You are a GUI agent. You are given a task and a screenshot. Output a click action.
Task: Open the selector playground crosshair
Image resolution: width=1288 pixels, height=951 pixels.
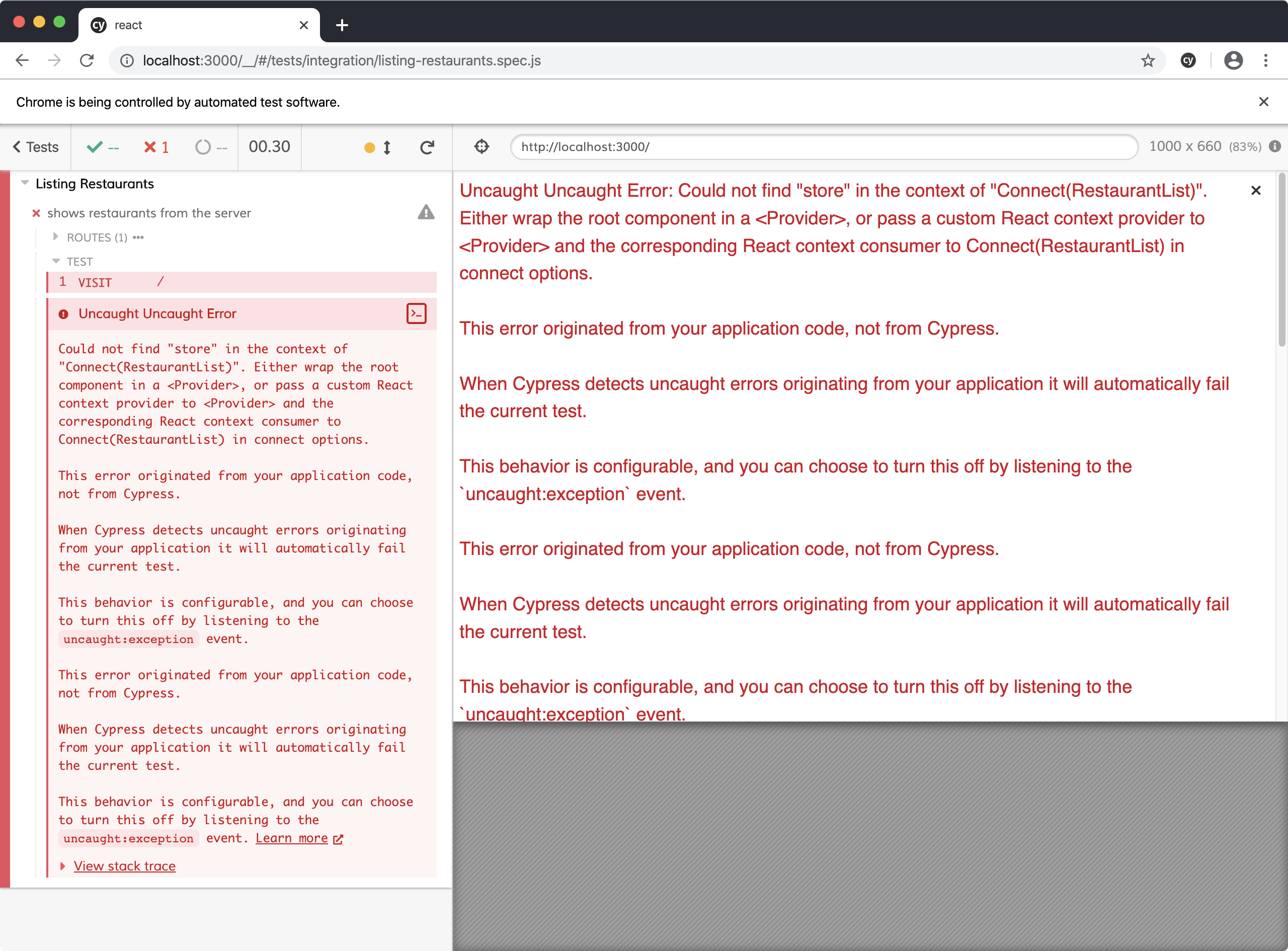pos(481,147)
